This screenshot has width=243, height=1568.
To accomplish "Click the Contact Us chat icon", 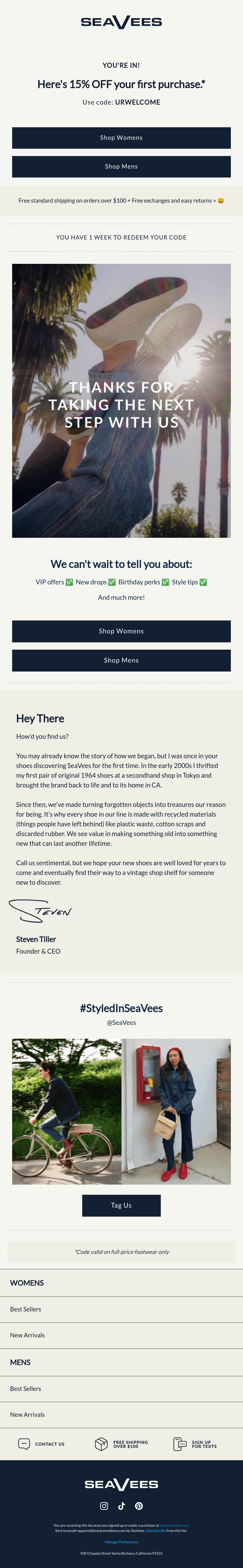I will click(24, 1444).
